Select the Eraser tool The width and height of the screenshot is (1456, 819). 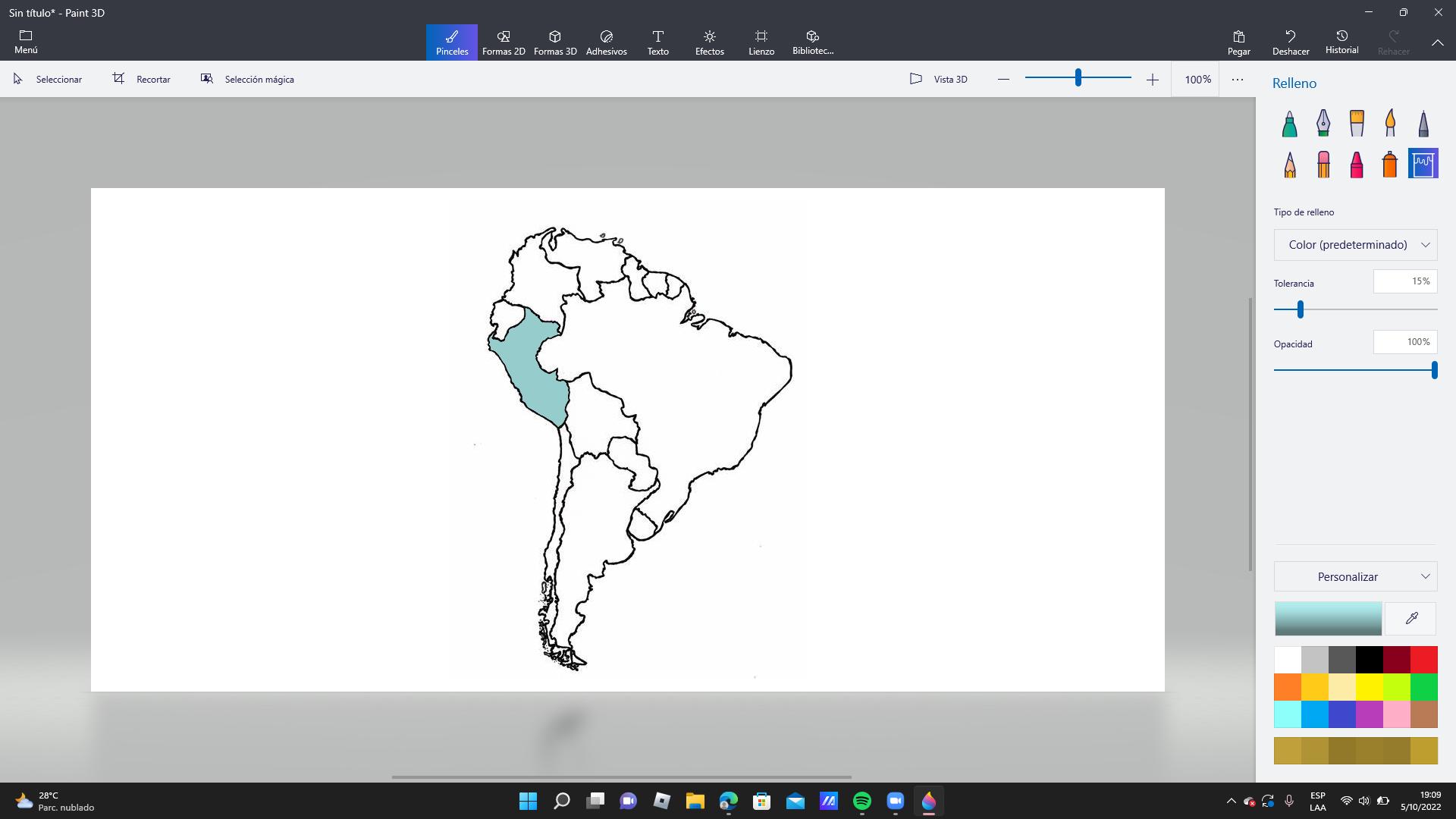pyautogui.click(x=1323, y=165)
